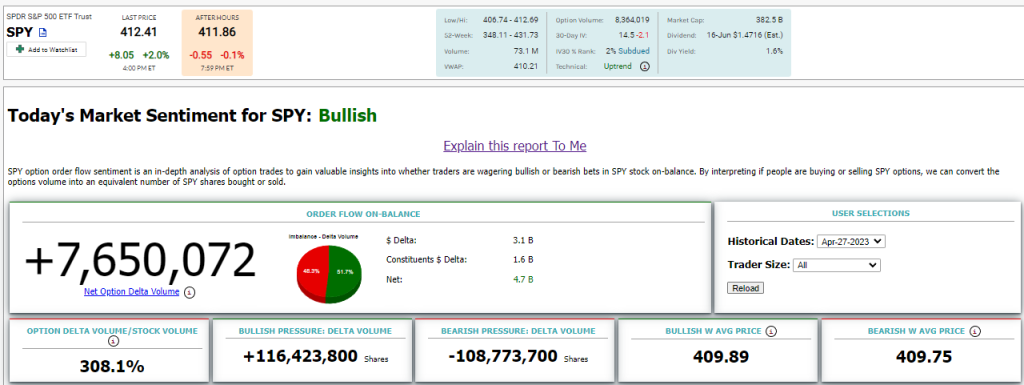The image size is (1024, 385).
Task: Open info icon beside Uptrend technical
Action: tap(645, 67)
